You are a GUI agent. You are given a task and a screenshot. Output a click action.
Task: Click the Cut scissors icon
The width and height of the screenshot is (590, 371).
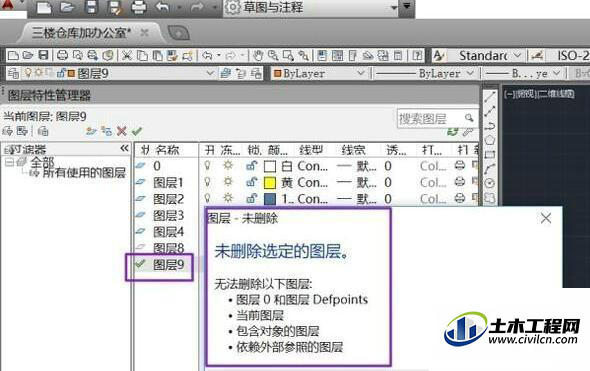click(127, 56)
